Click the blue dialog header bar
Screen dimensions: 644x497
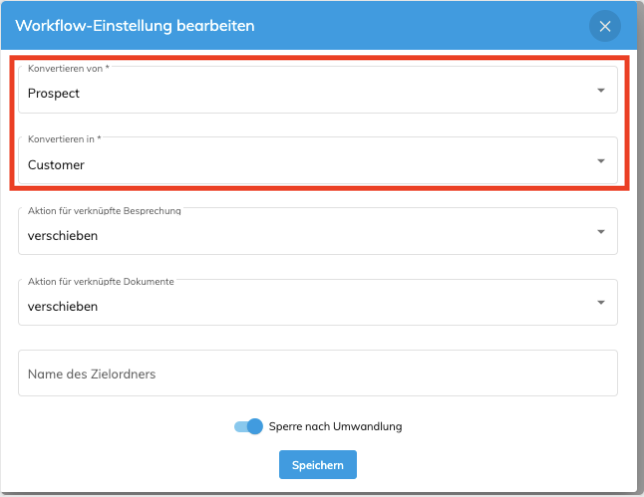point(319,25)
